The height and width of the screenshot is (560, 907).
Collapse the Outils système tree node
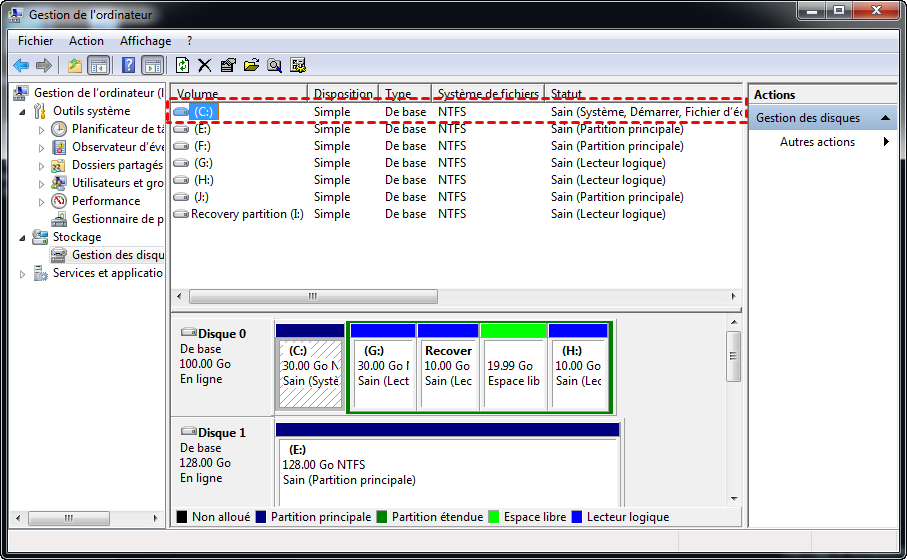[x=23, y=111]
